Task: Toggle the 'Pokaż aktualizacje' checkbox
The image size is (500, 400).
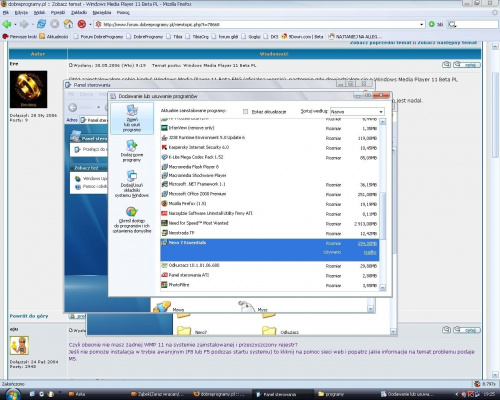Action: [246, 112]
